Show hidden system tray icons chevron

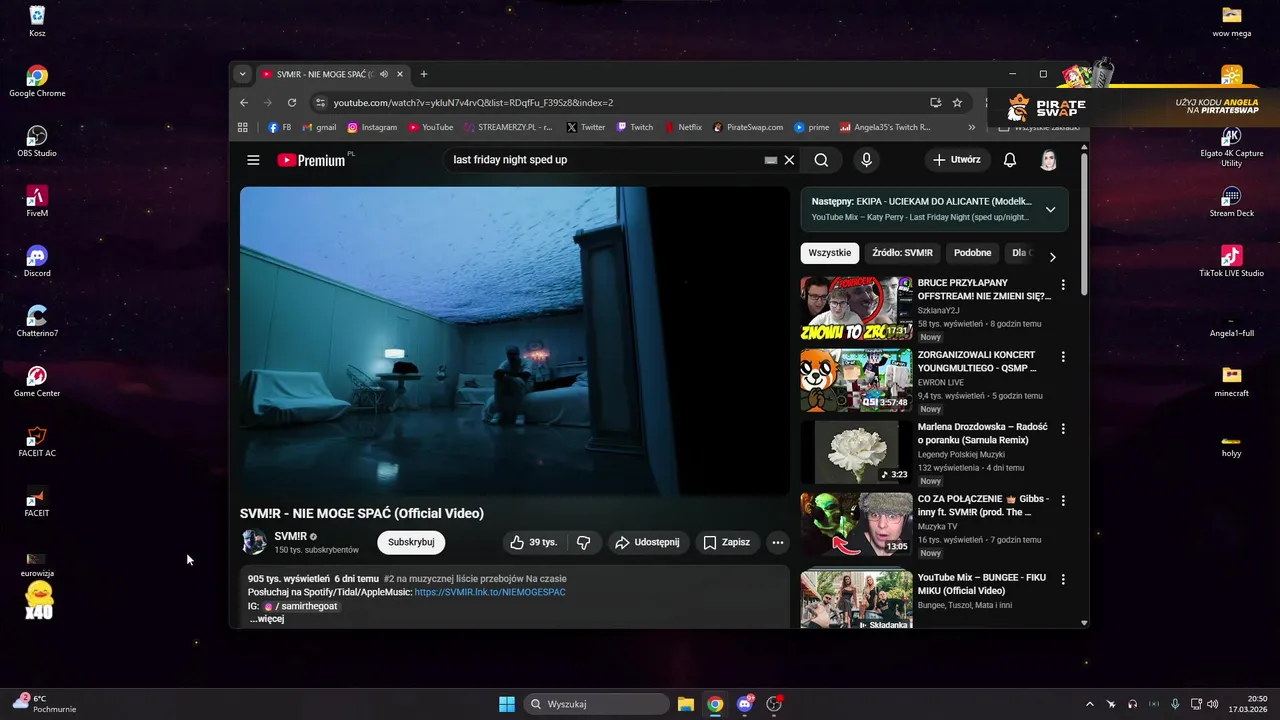1089,704
